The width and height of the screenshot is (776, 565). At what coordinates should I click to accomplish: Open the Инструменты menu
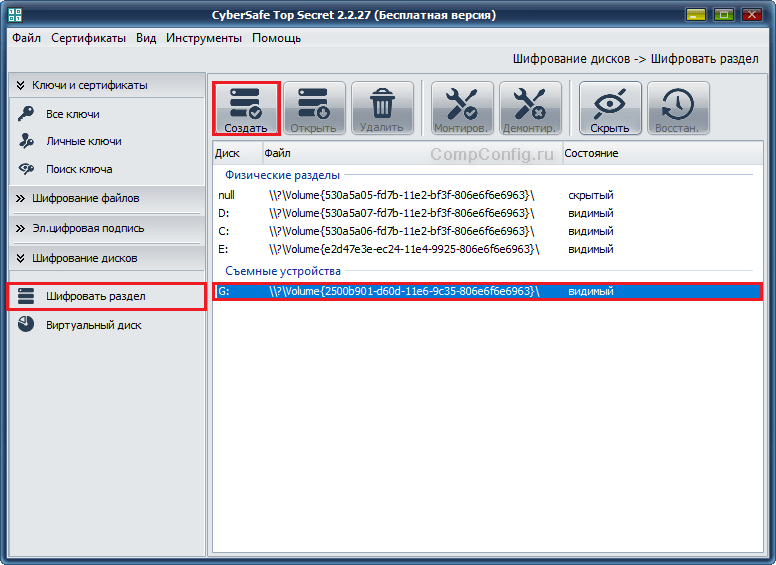204,38
